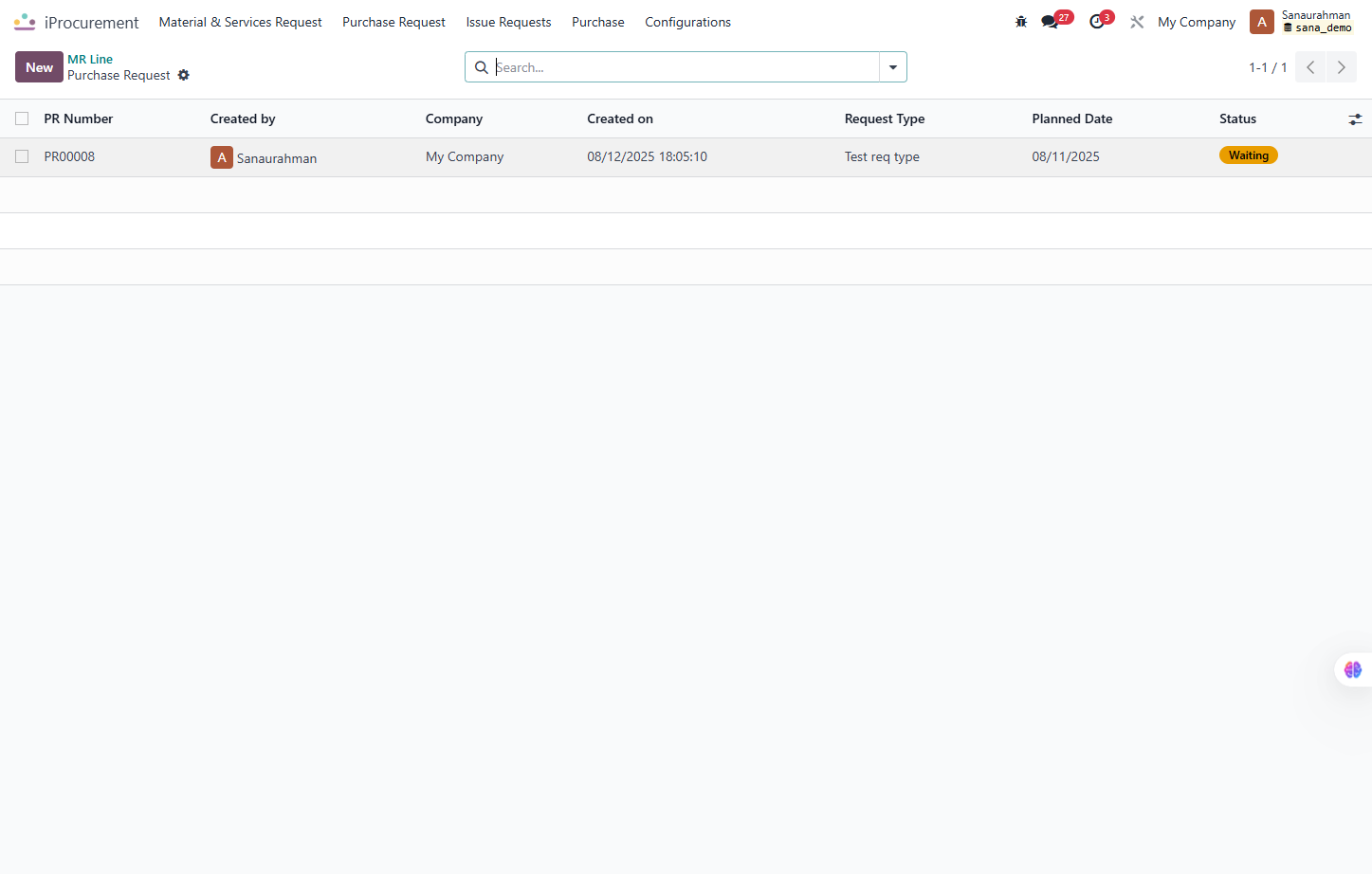1372x874 pixels.
Task: Sort by the Created on column header
Action: (x=620, y=118)
